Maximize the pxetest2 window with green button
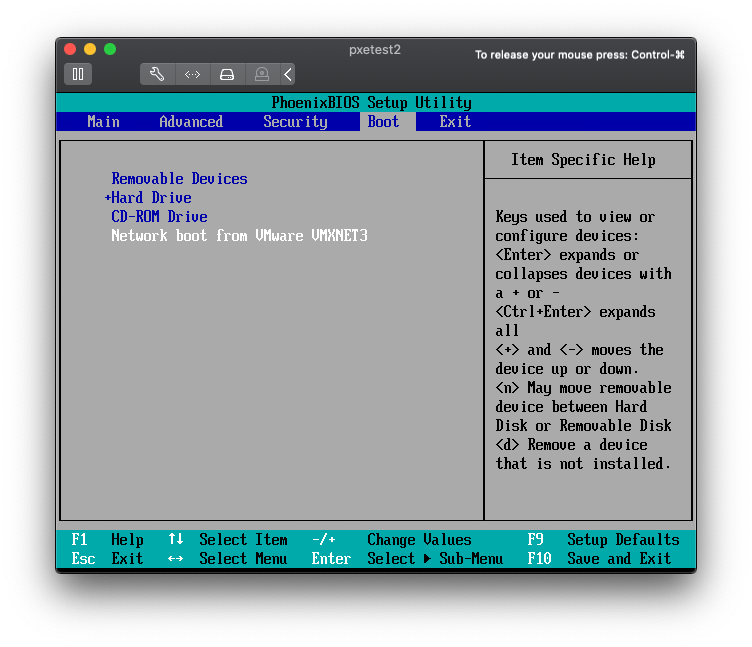 110,49
